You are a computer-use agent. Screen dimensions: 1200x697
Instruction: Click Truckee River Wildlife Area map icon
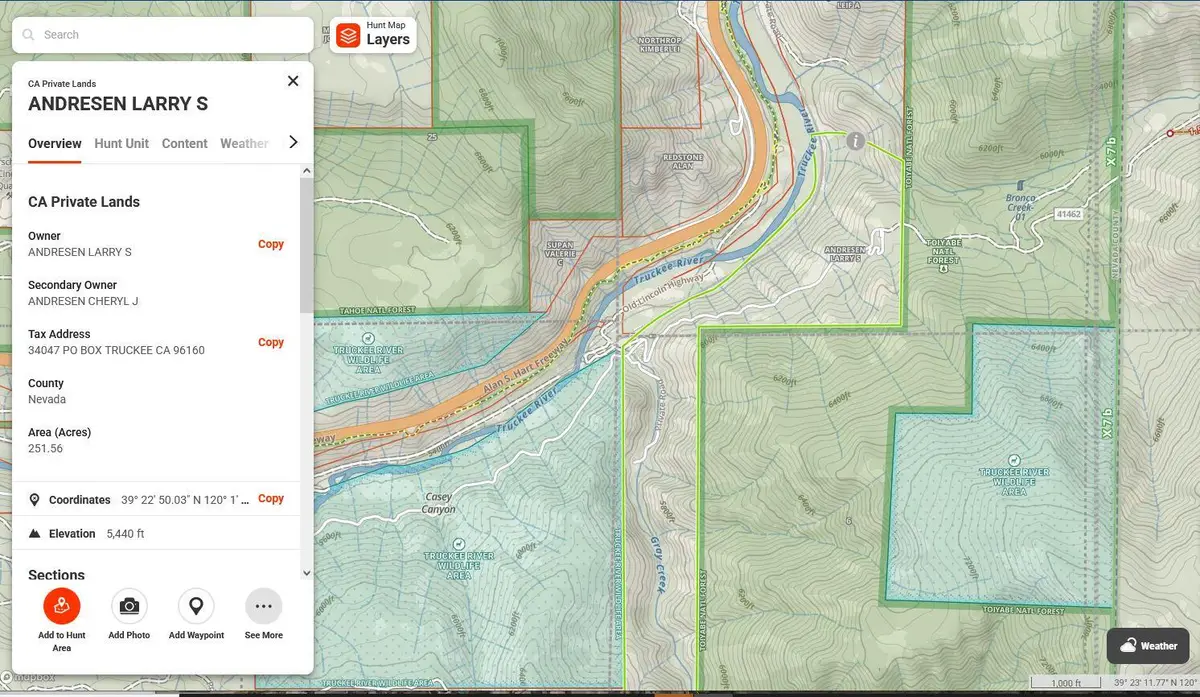coord(368,339)
